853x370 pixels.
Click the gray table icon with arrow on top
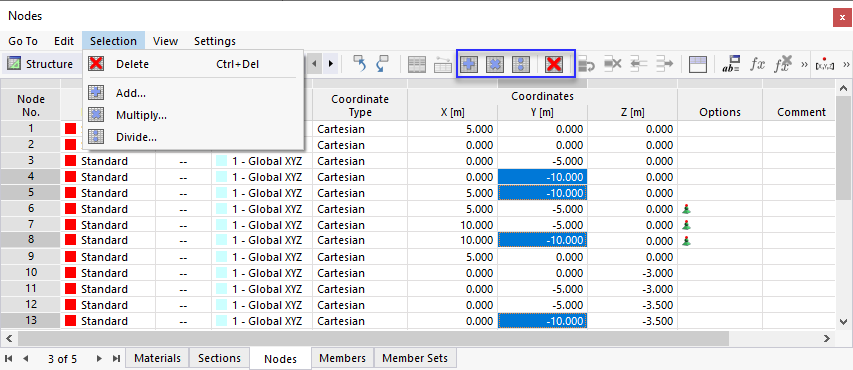[442, 65]
